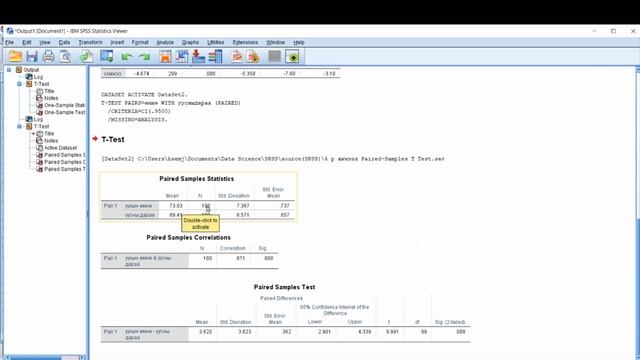Open the Transform menu
The height and width of the screenshot is (360, 640).
(x=91, y=42)
